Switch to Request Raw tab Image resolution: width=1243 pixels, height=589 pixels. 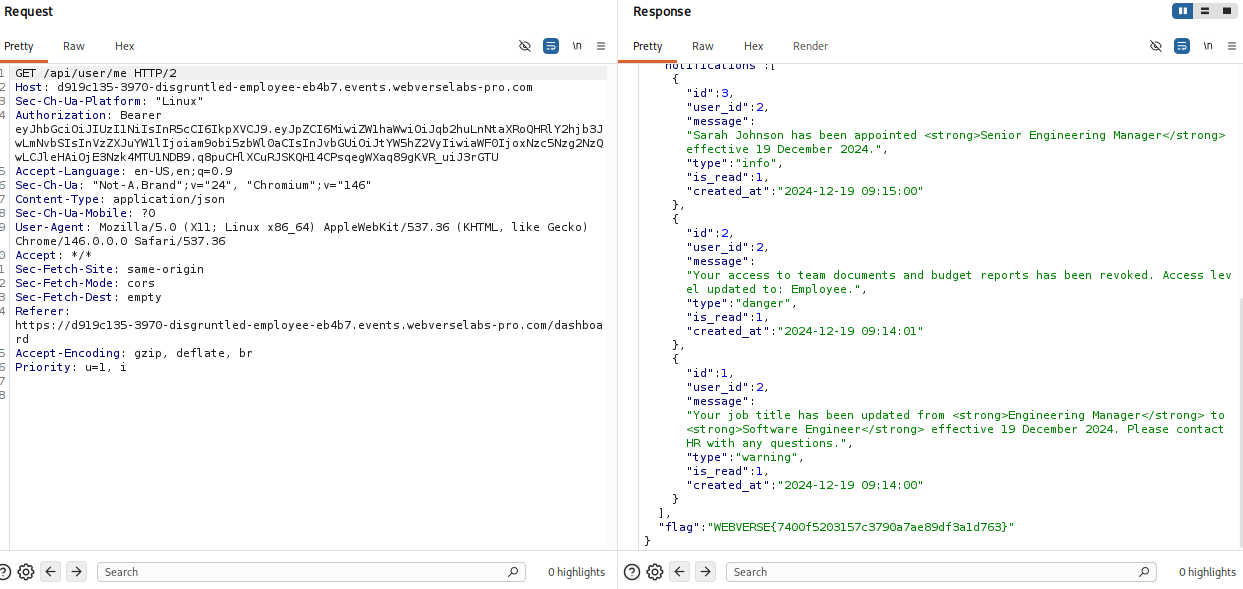point(74,46)
